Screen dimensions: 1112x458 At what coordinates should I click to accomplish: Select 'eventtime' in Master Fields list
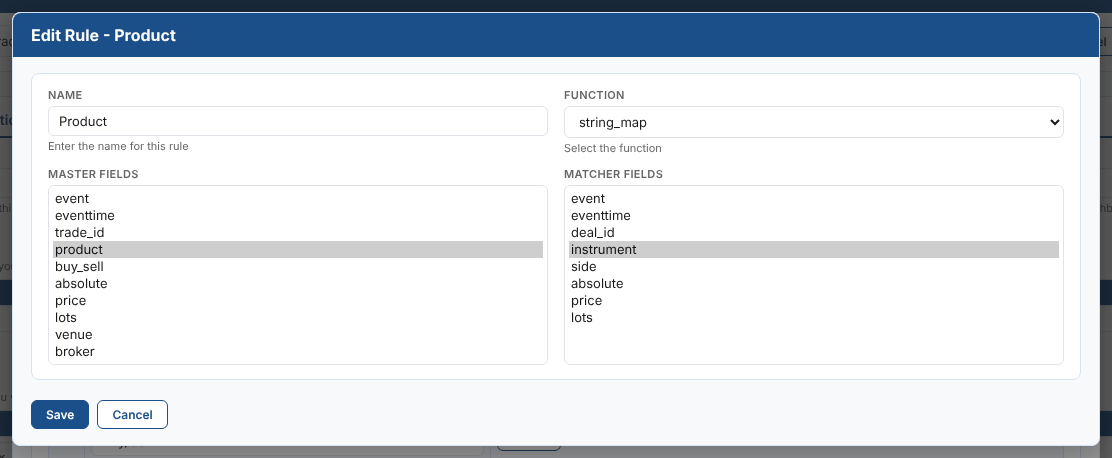pyautogui.click(x=298, y=216)
